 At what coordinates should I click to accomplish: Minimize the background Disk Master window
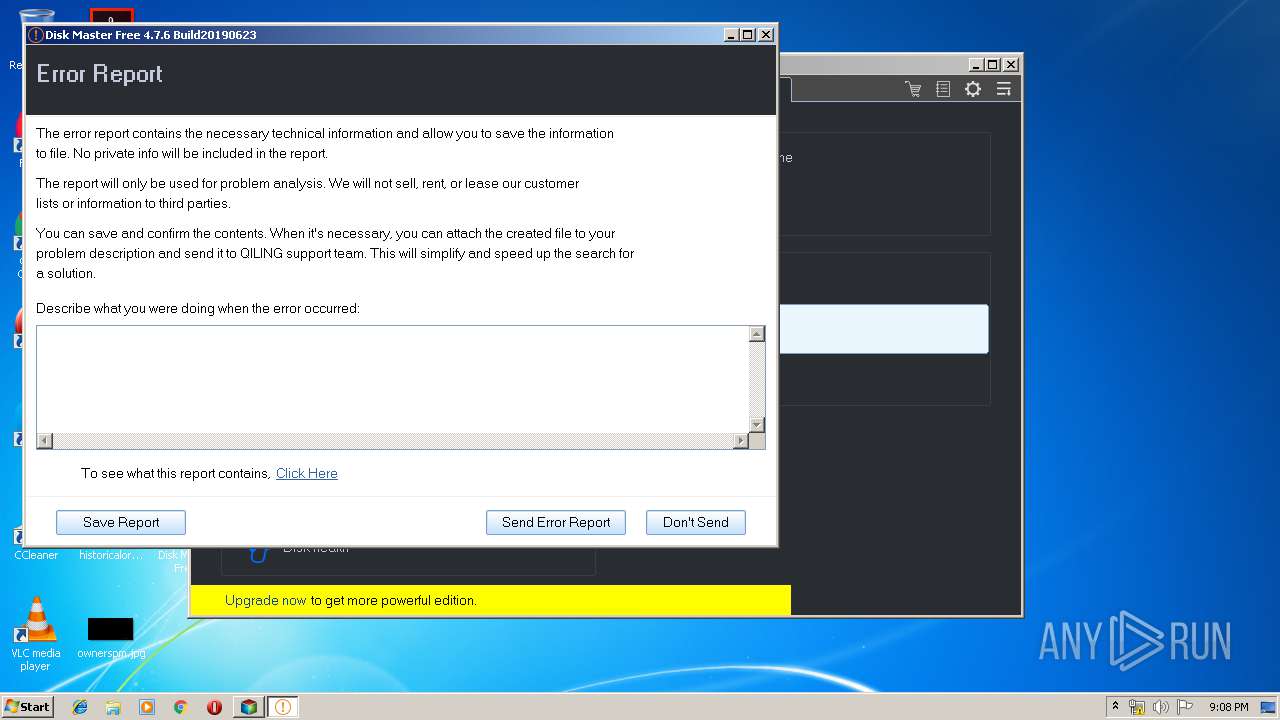(x=976, y=64)
